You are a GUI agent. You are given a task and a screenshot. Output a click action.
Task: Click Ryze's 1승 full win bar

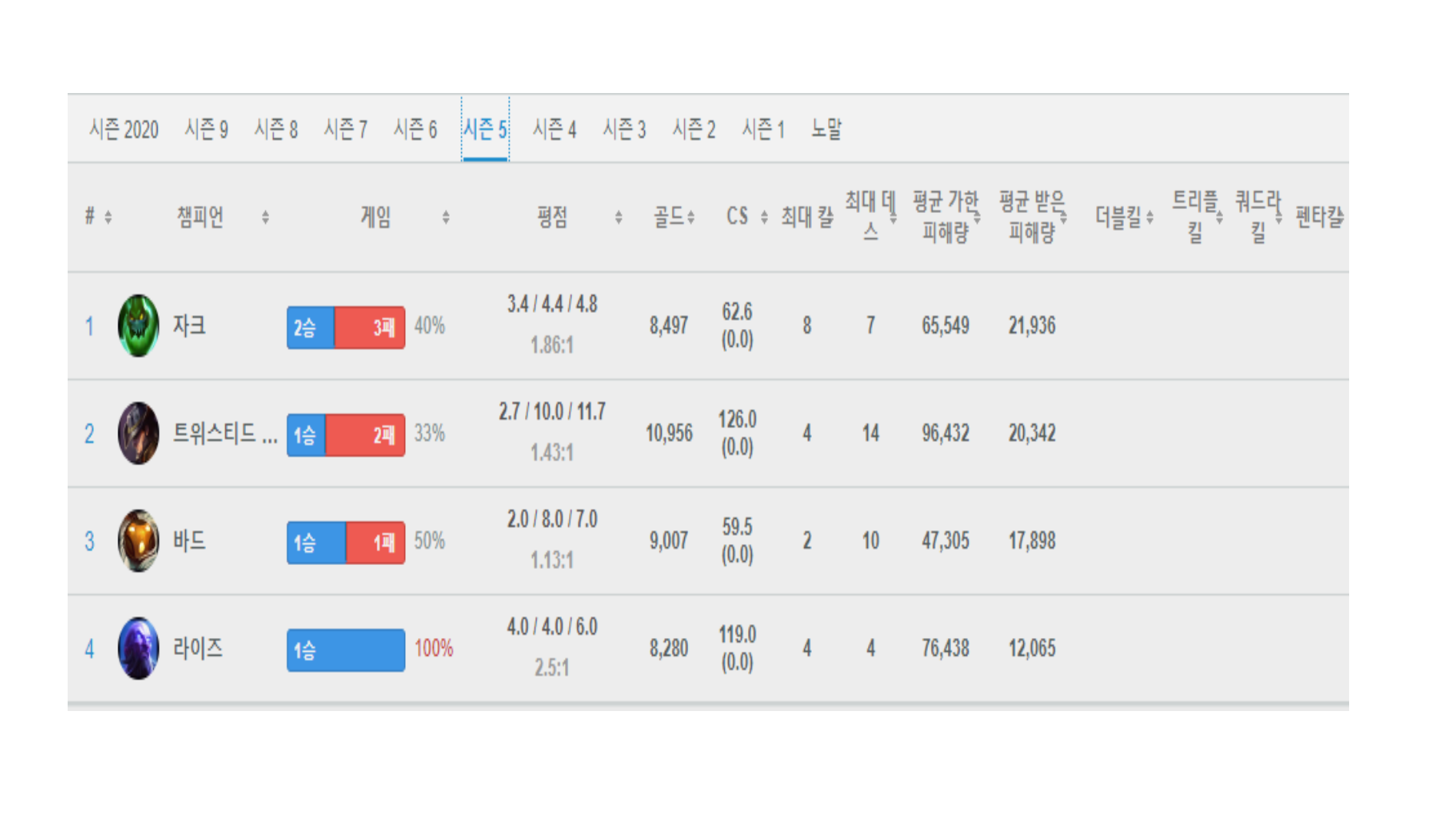coord(346,650)
